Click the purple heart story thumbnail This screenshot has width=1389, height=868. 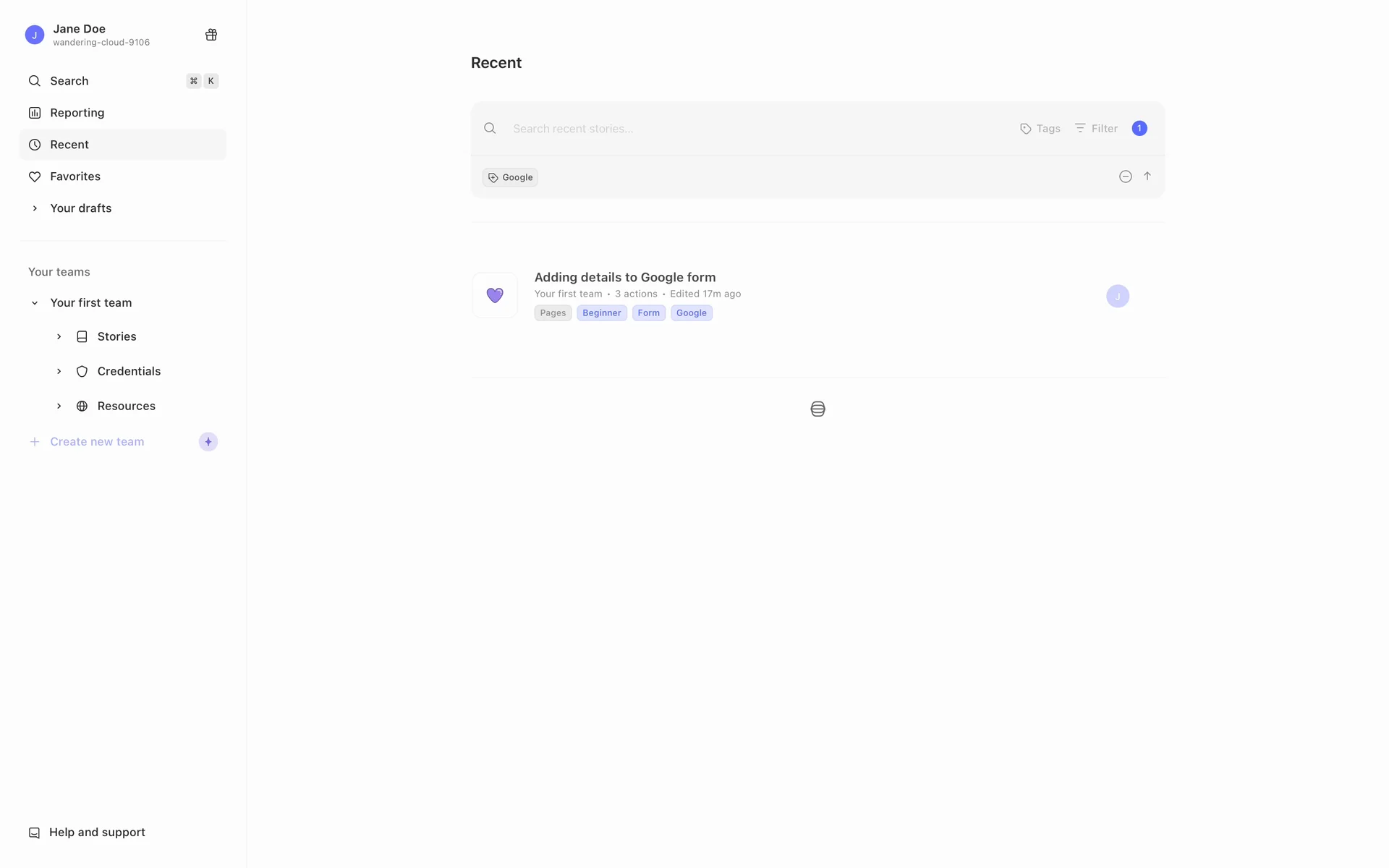495,295
